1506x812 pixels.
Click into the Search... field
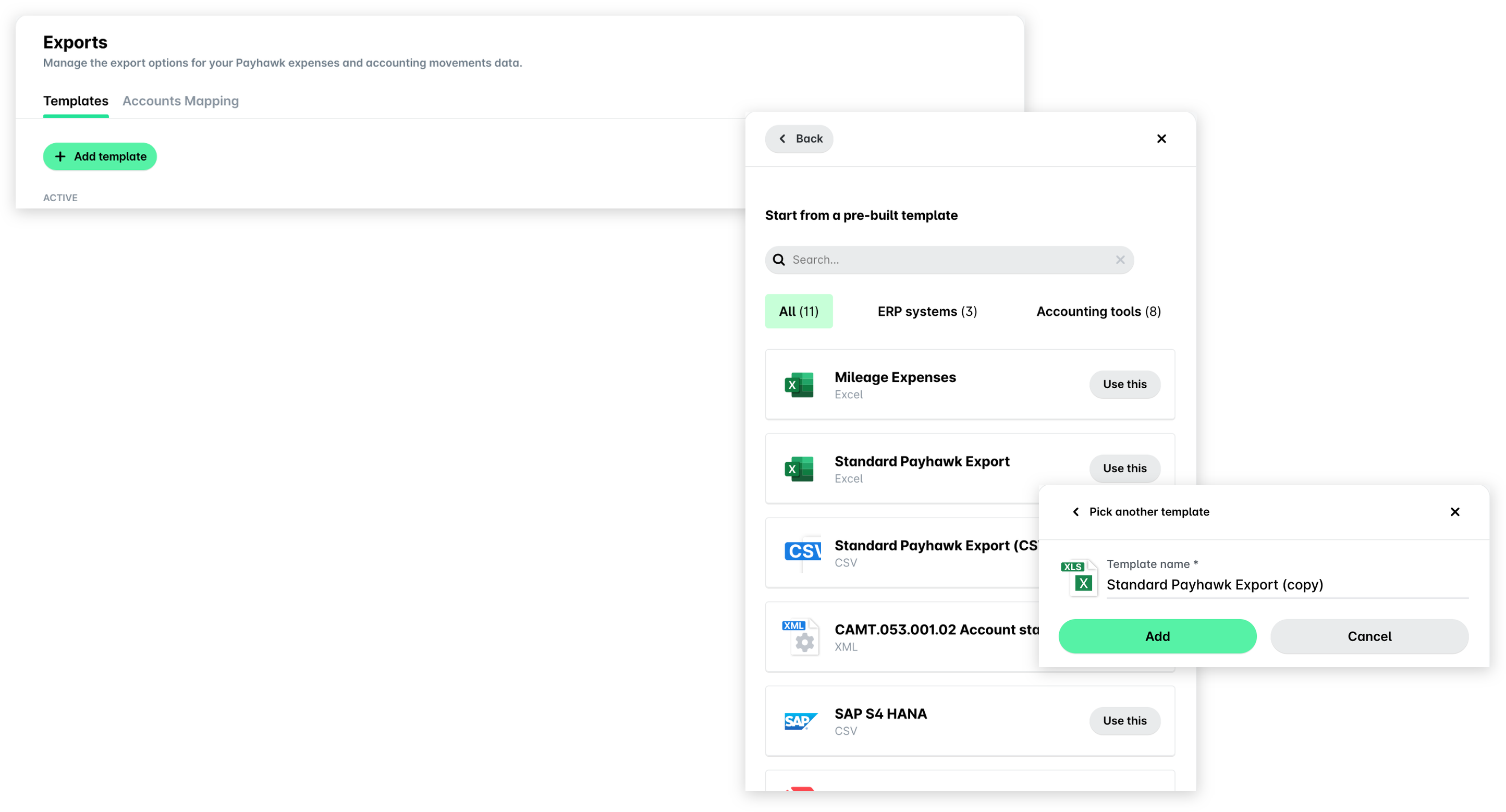pos(949,260)
